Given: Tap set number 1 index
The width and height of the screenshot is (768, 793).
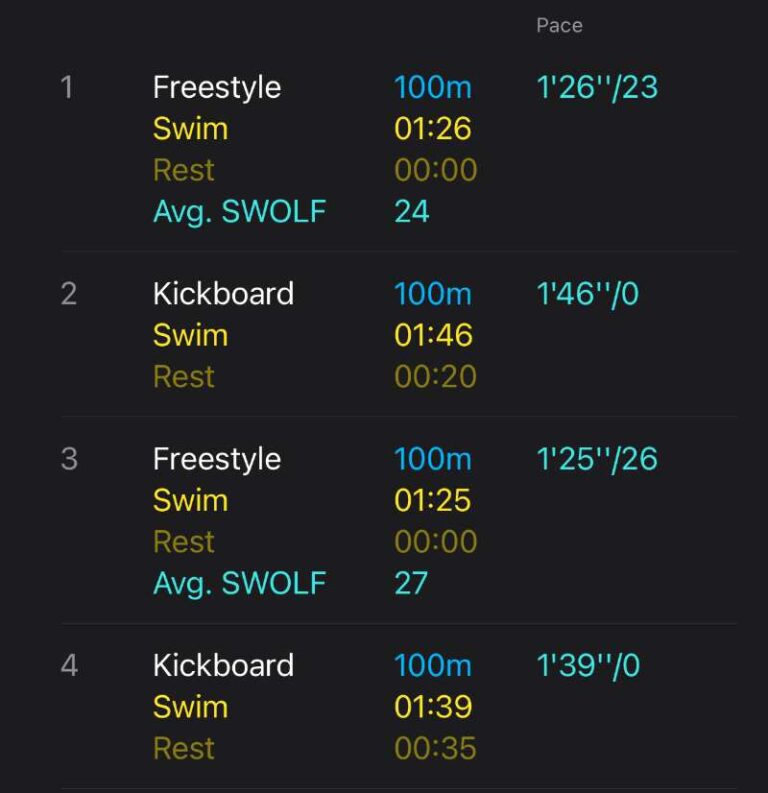Looking at the screenshot, I should tap(67, 88).
